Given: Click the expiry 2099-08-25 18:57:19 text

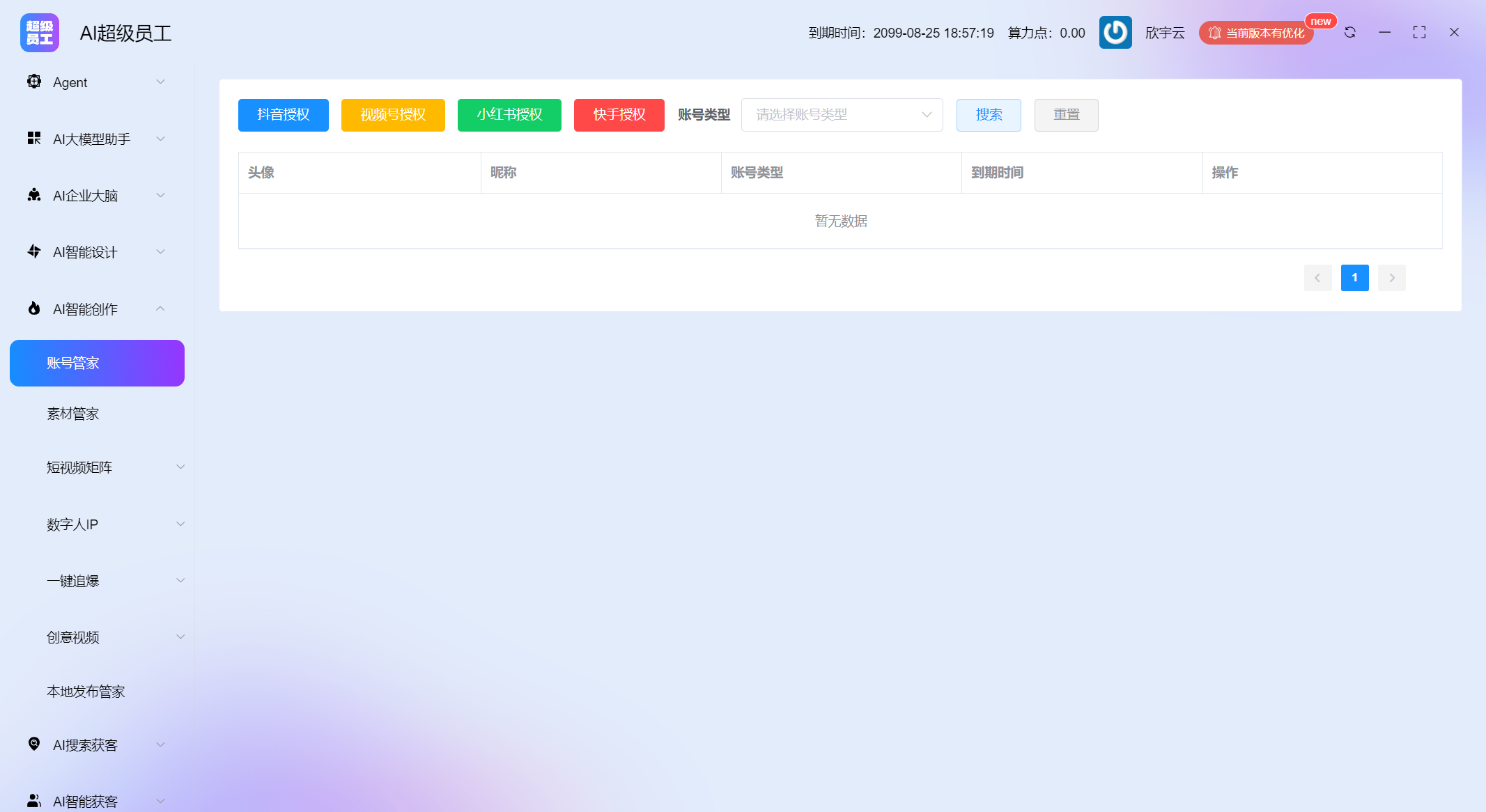Looking at the screenshot, I should [934, 33].
